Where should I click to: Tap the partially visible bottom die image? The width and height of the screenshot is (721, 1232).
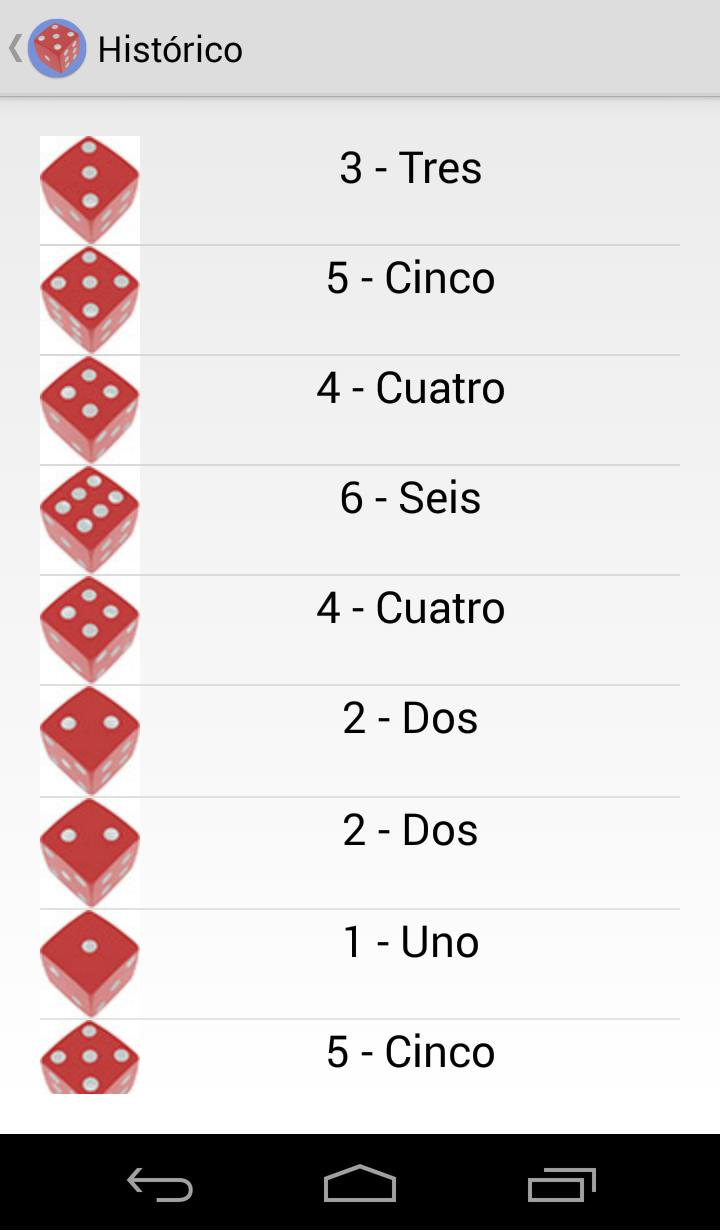[90, 1057]
